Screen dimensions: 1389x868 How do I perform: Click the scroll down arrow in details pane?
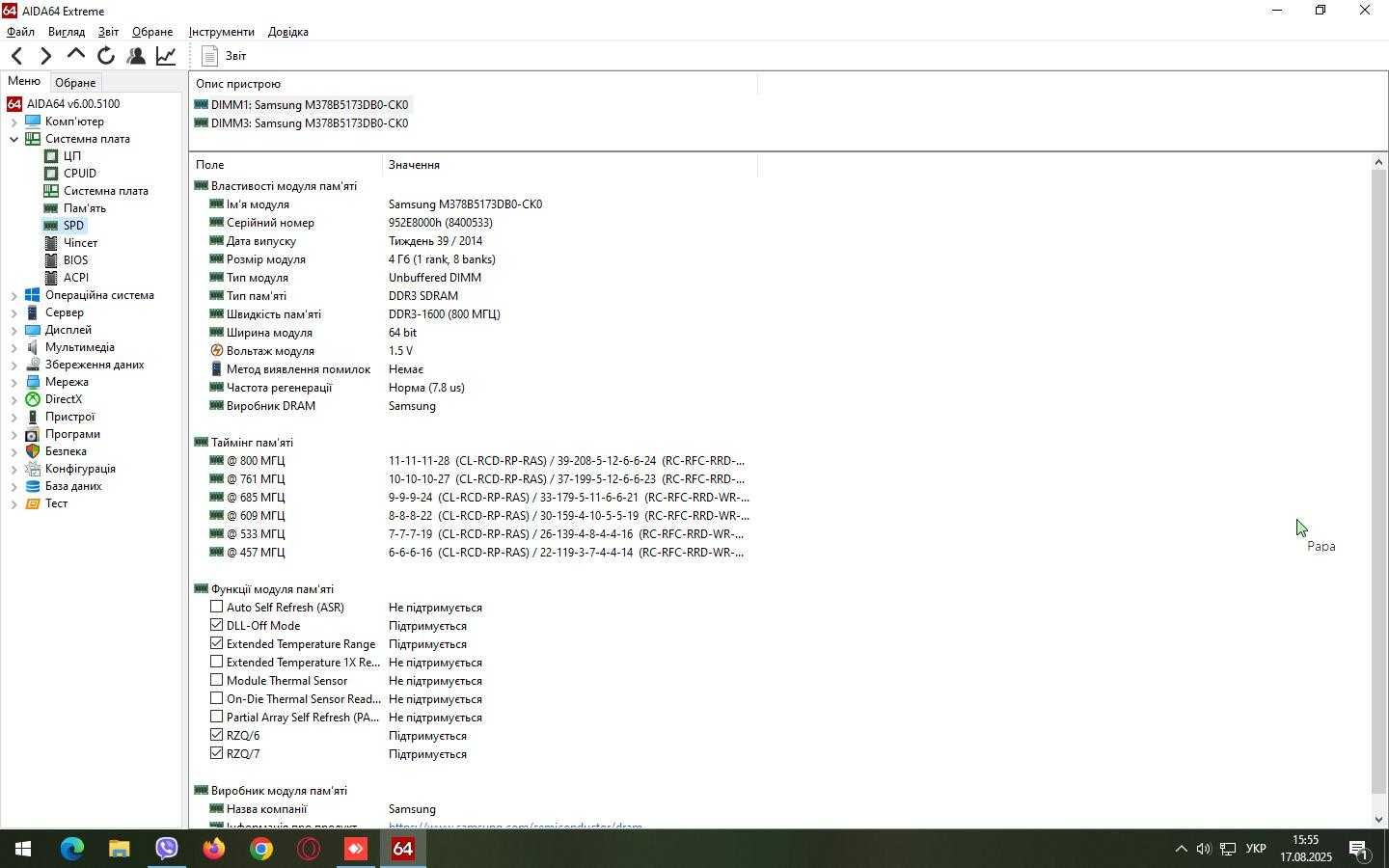click(x=1378, y=819)
